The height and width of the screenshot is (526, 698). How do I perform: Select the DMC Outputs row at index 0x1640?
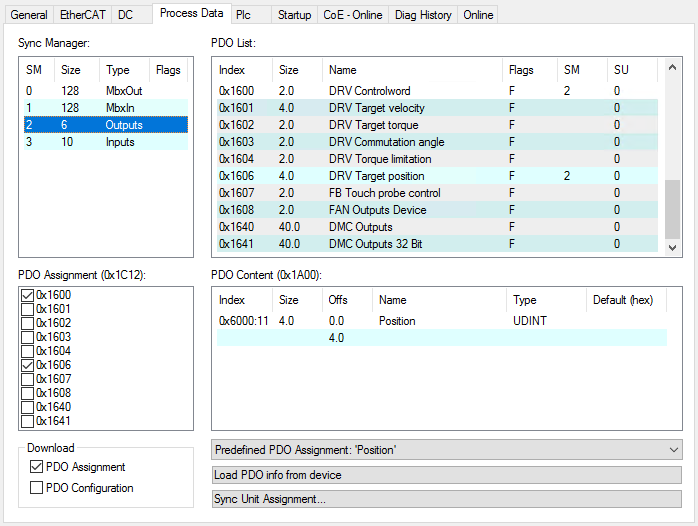[x=438, y=227]
